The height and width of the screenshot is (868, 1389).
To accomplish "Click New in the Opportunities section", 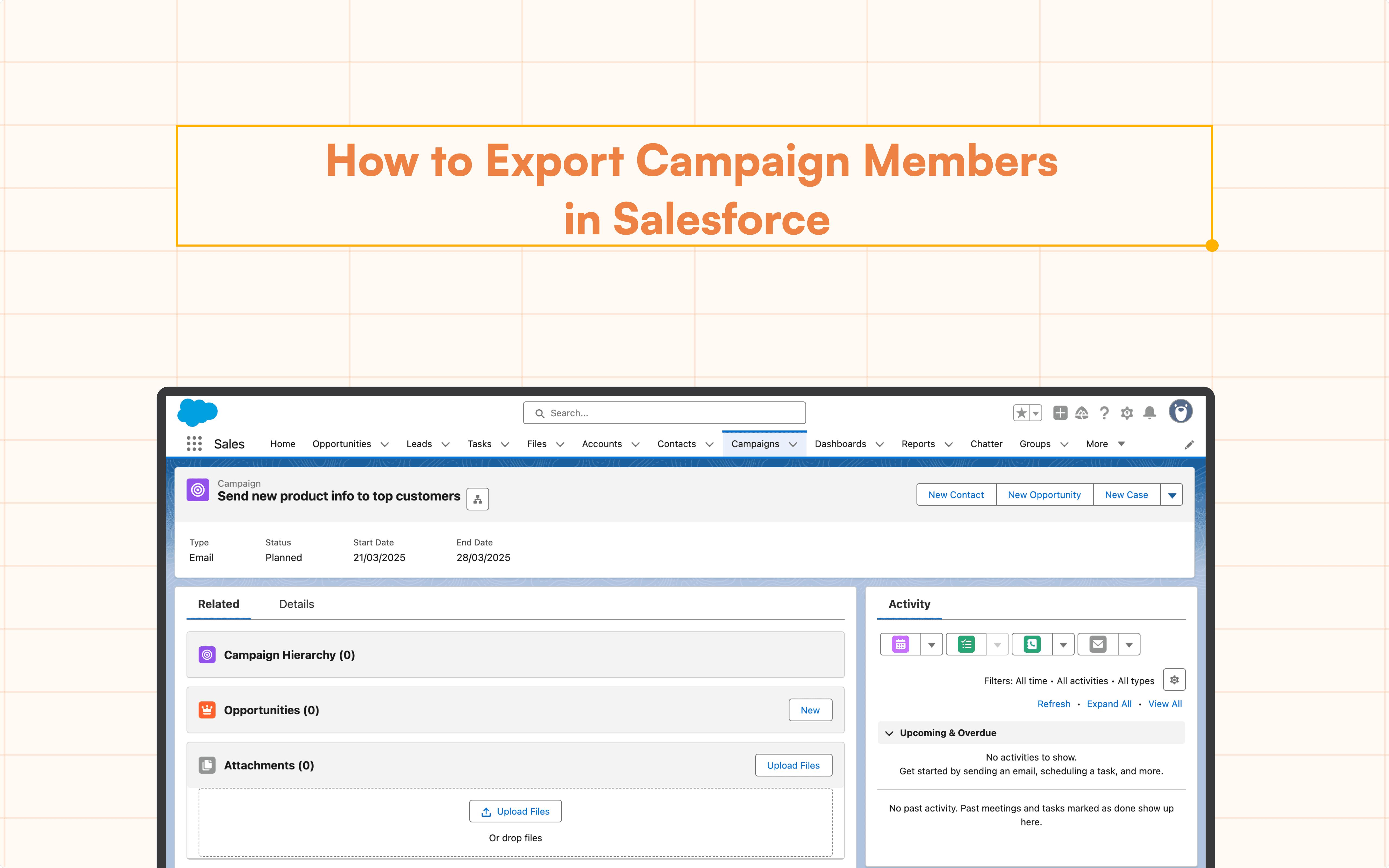I will pyautogui.click(x=810, y=710).
